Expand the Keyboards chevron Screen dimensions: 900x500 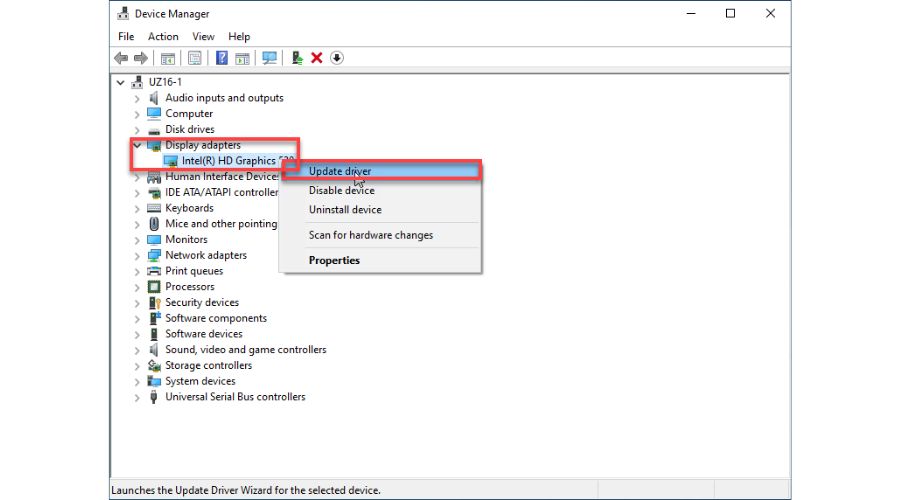pyautogui.click(x=137, y=209)
